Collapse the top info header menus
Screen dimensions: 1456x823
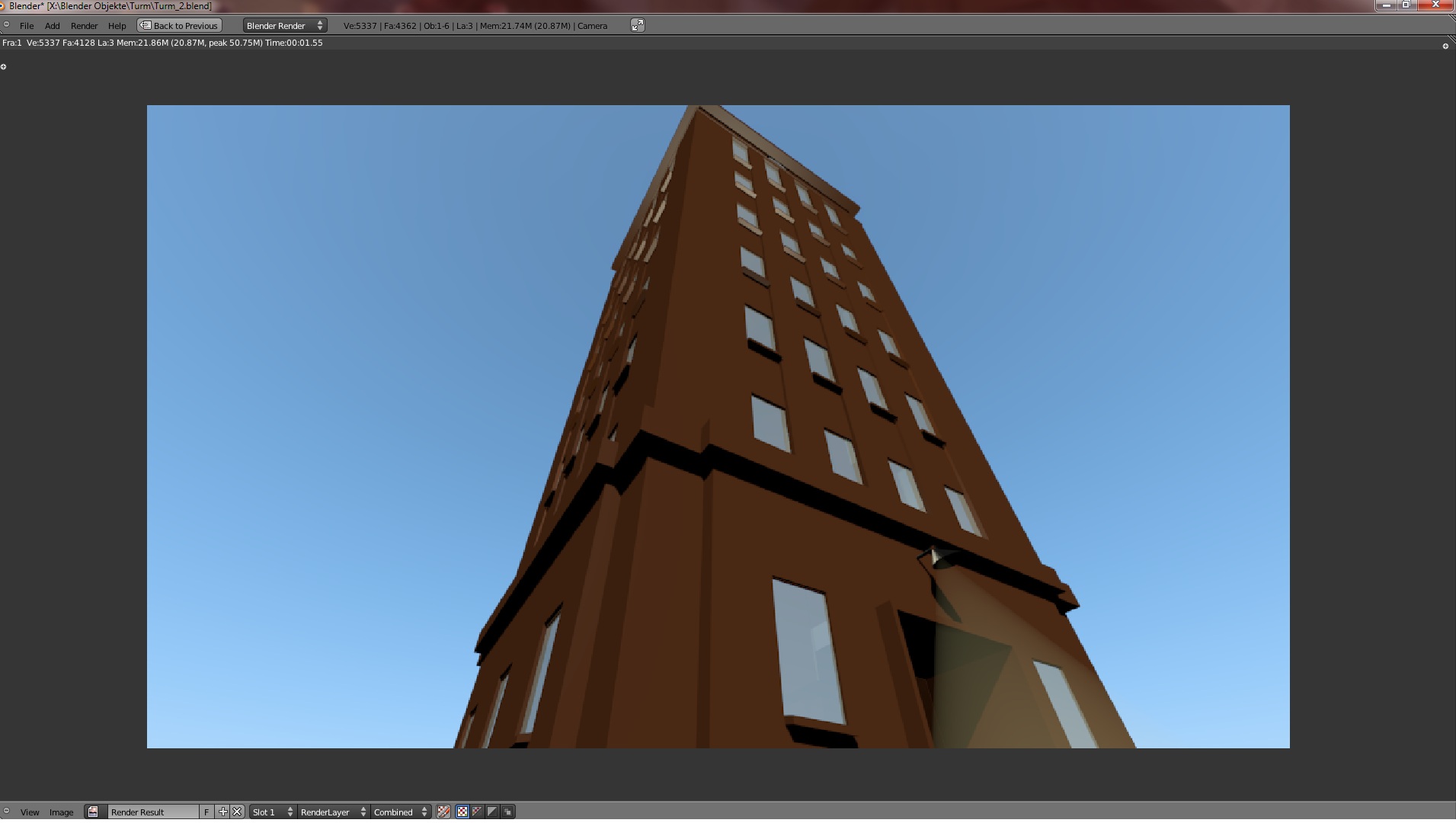[6, 25]
